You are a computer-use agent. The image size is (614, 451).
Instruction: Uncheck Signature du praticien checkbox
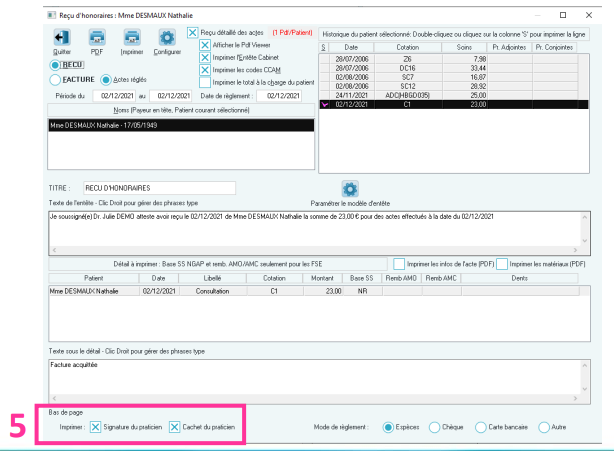point(95,427)
